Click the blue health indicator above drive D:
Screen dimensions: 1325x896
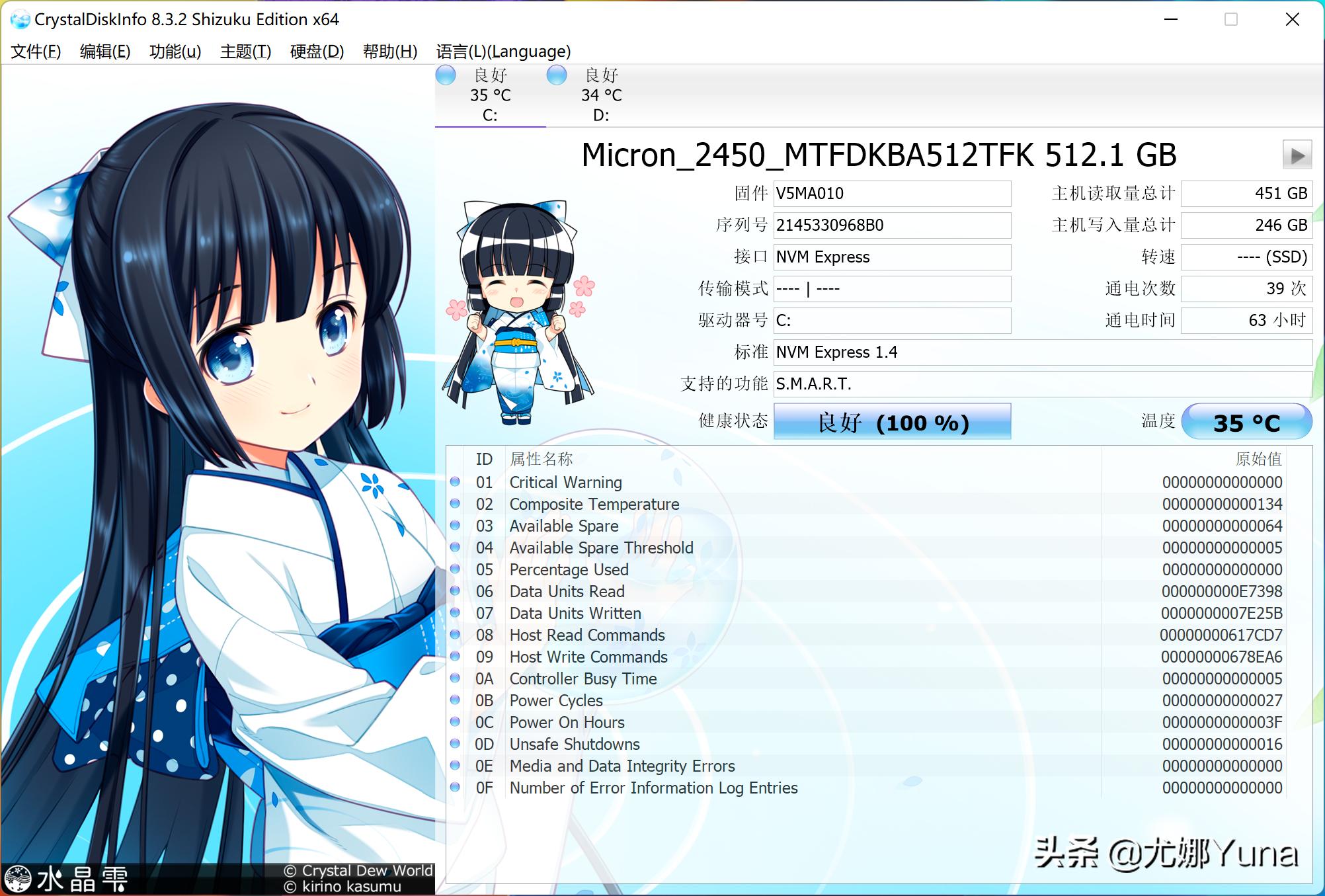pyautogui.click(x=557, y=75)
